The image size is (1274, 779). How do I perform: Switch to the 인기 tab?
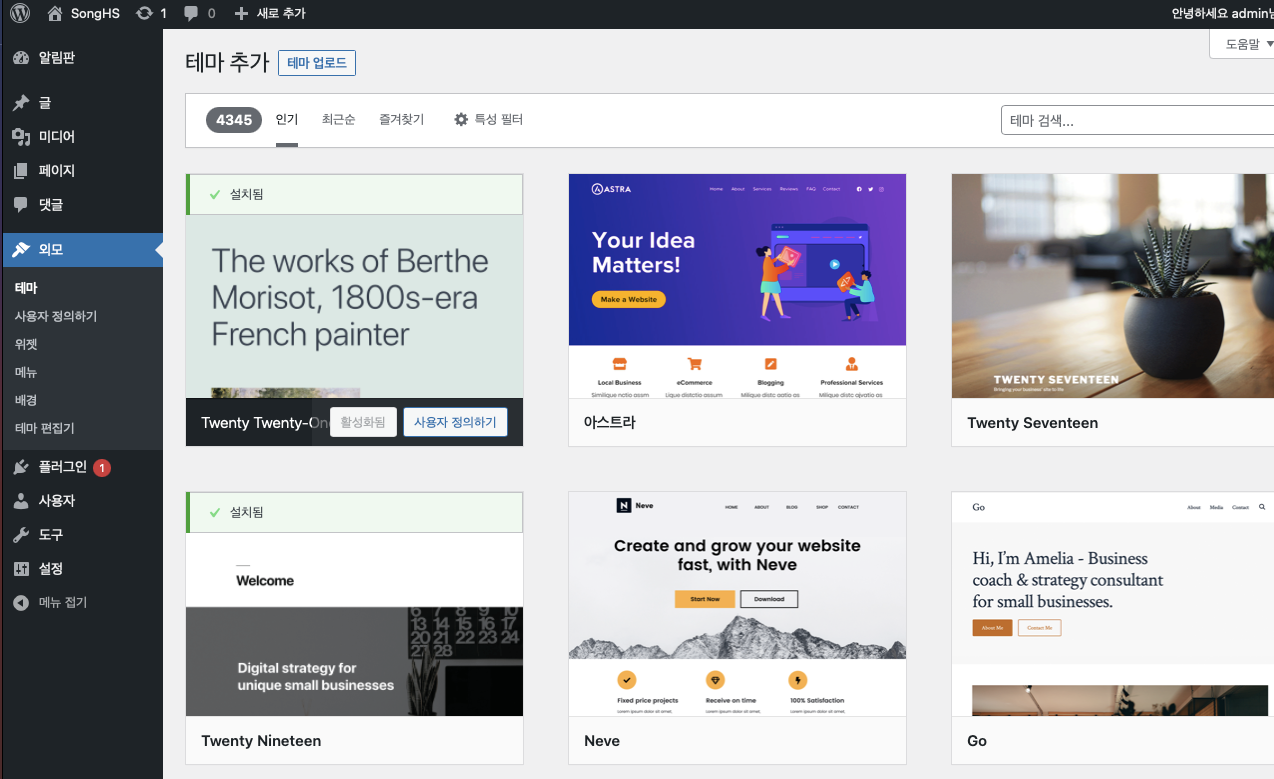(x=287, y=119)
